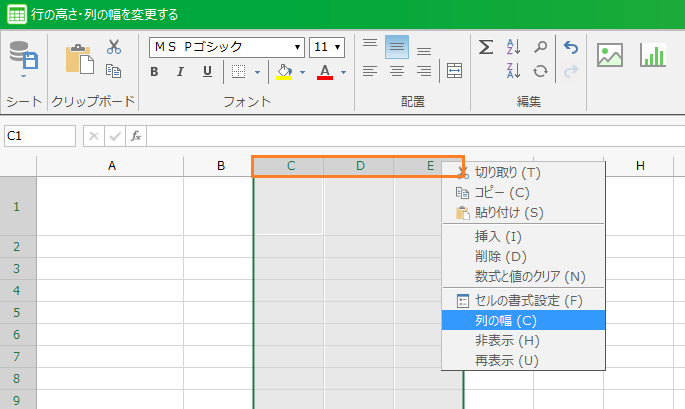The image size is (685, 409).
Task: Expand the borders dropdown arrow
Action: pyautogui.click(x=257, y=72)
